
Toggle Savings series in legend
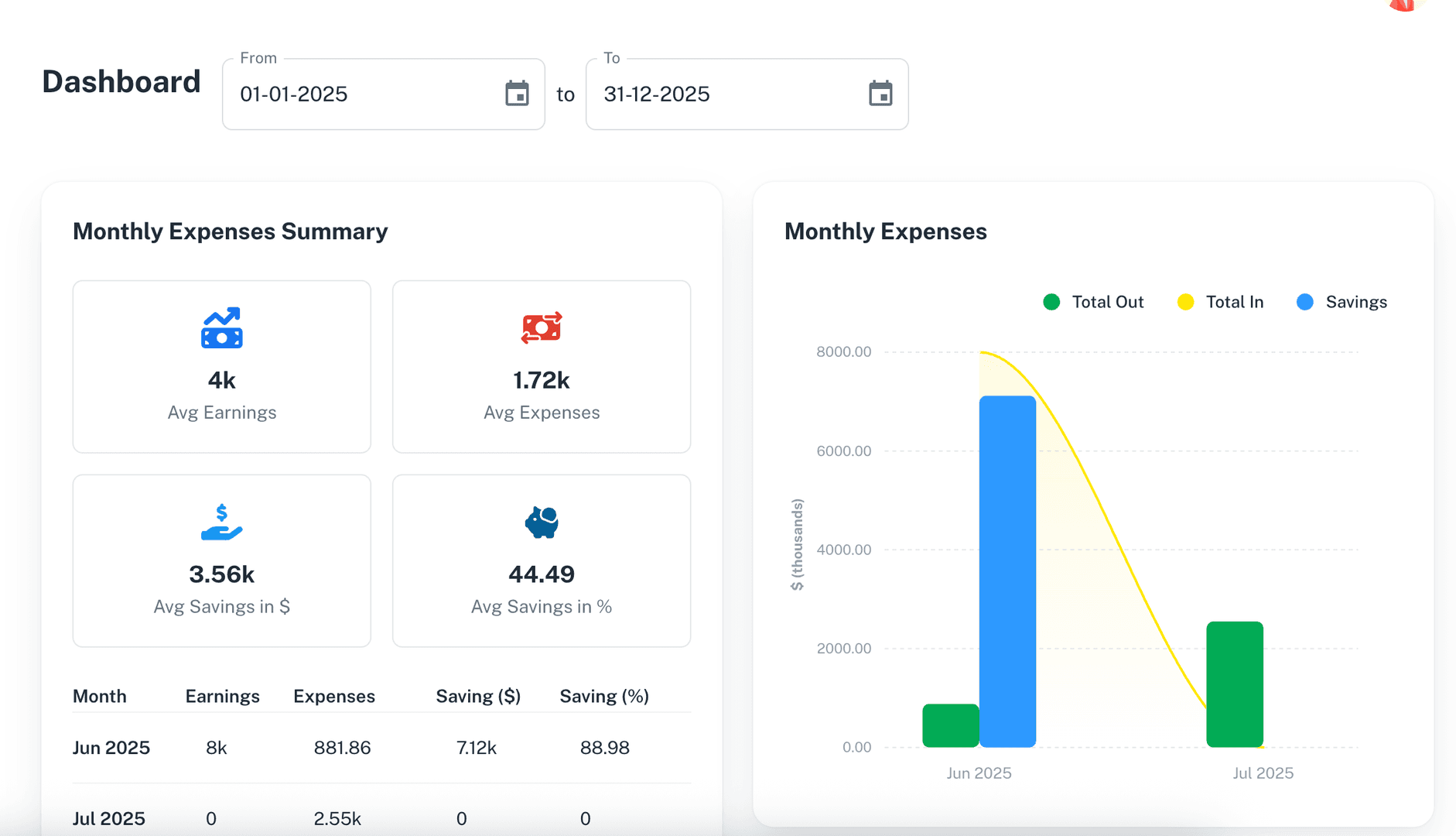point(1342,302)
